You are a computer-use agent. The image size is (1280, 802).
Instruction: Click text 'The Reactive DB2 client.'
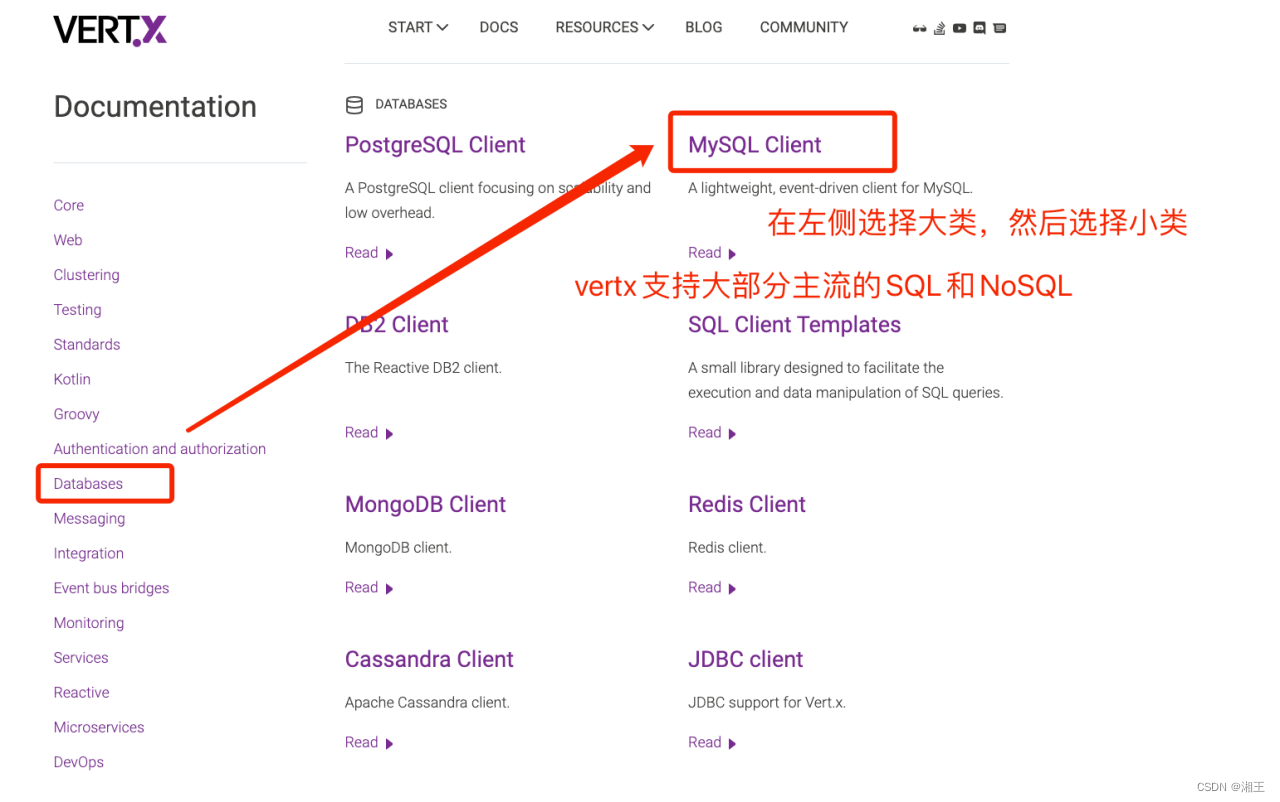coord(423,368)
